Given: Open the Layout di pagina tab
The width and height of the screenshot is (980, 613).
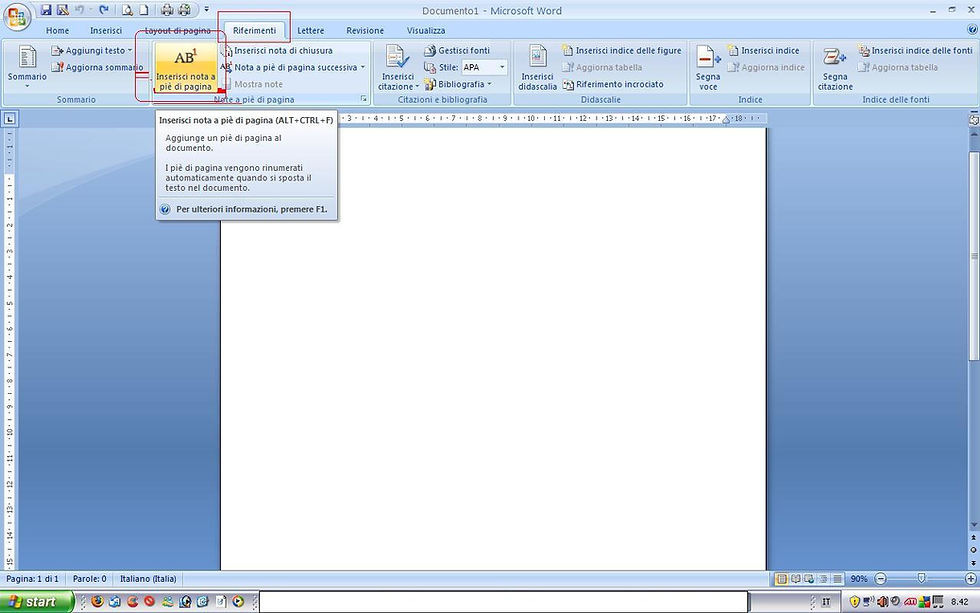Looking at the screenshot, I should click(x=178, y=30).
